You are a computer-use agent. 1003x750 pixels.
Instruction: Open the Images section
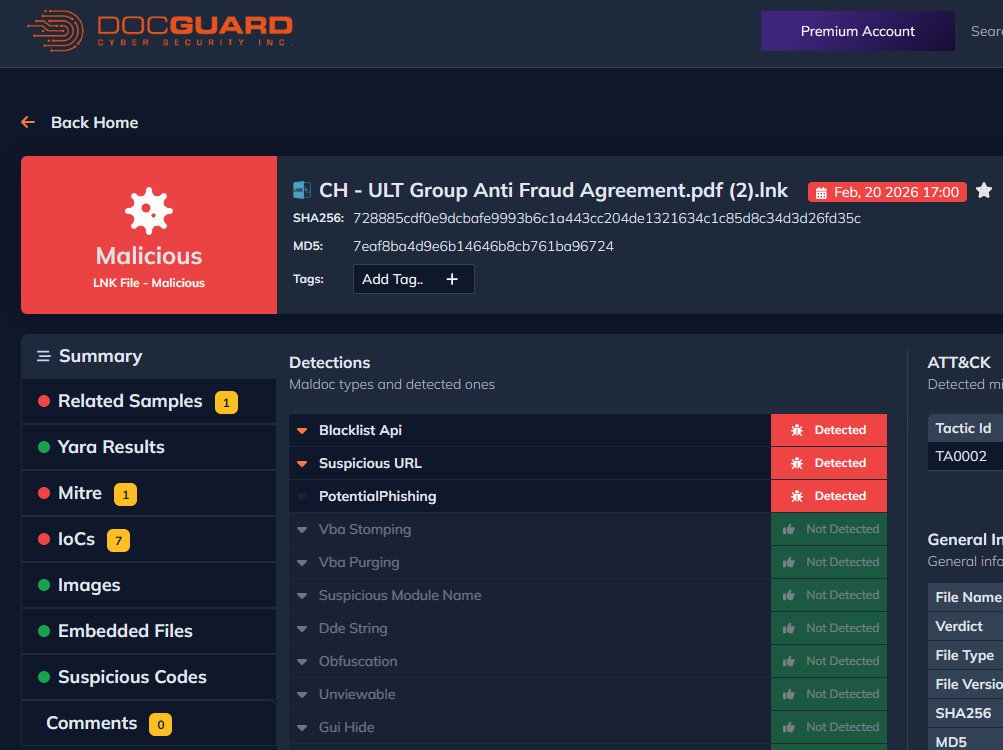click(148, 585)
